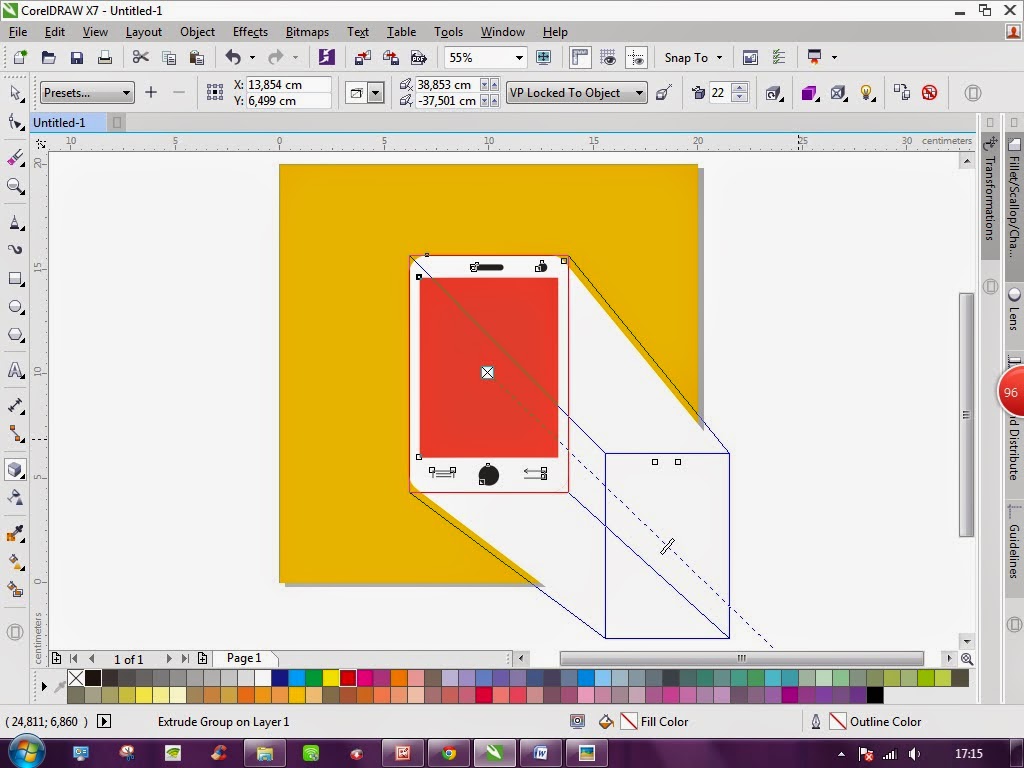
Task: Open the Effects menu
Action: [250, 32]
